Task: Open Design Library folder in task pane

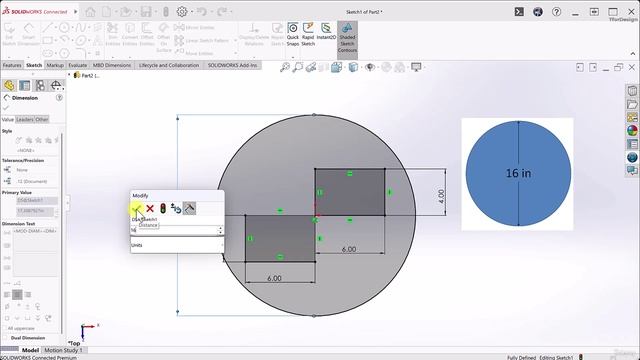Action: coord(632,104)
